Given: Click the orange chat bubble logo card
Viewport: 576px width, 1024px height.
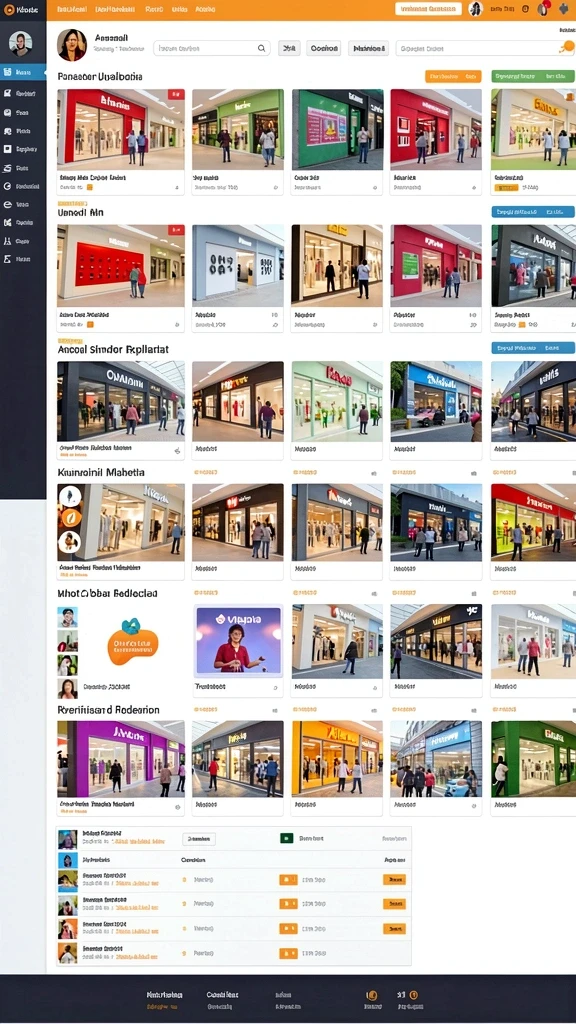Looking at the screenshot, I should 133,642.
